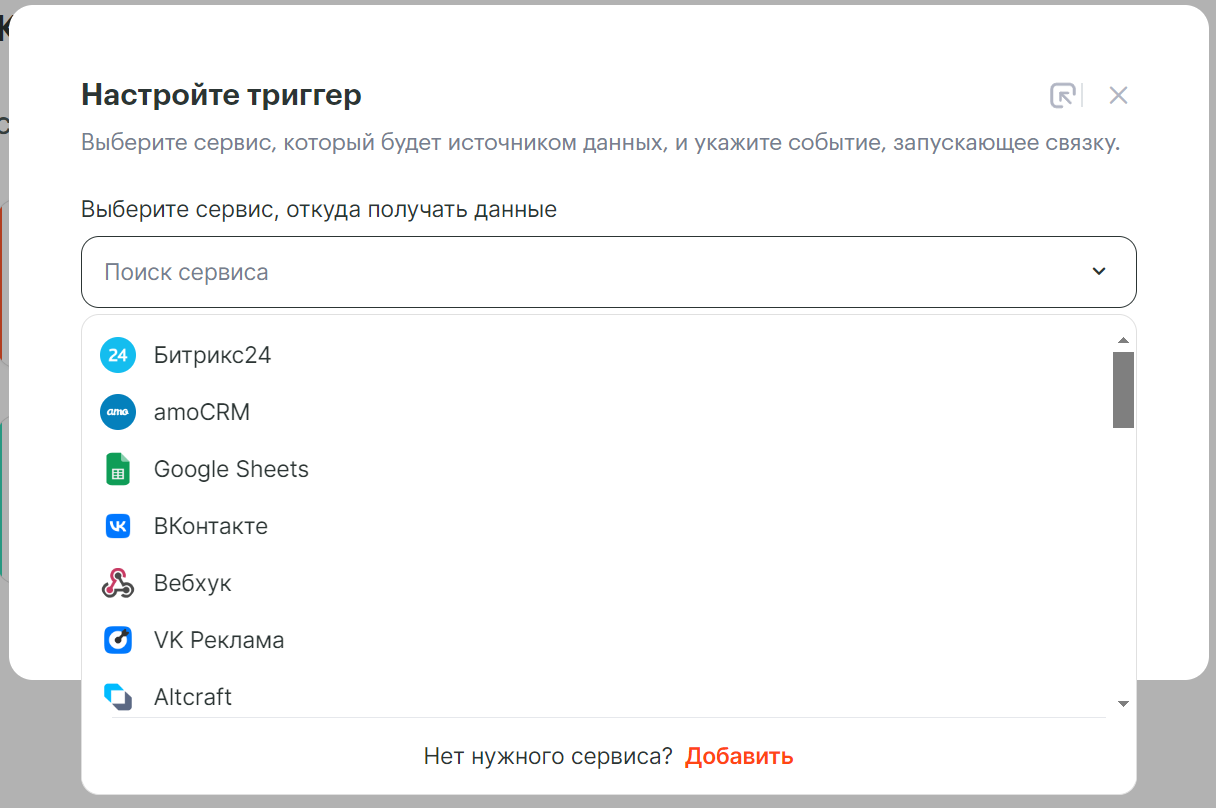Viewport: 1216px width, 808px height.
Task: Close the Настройте триггер dialog
Action: coord(1118,95)
